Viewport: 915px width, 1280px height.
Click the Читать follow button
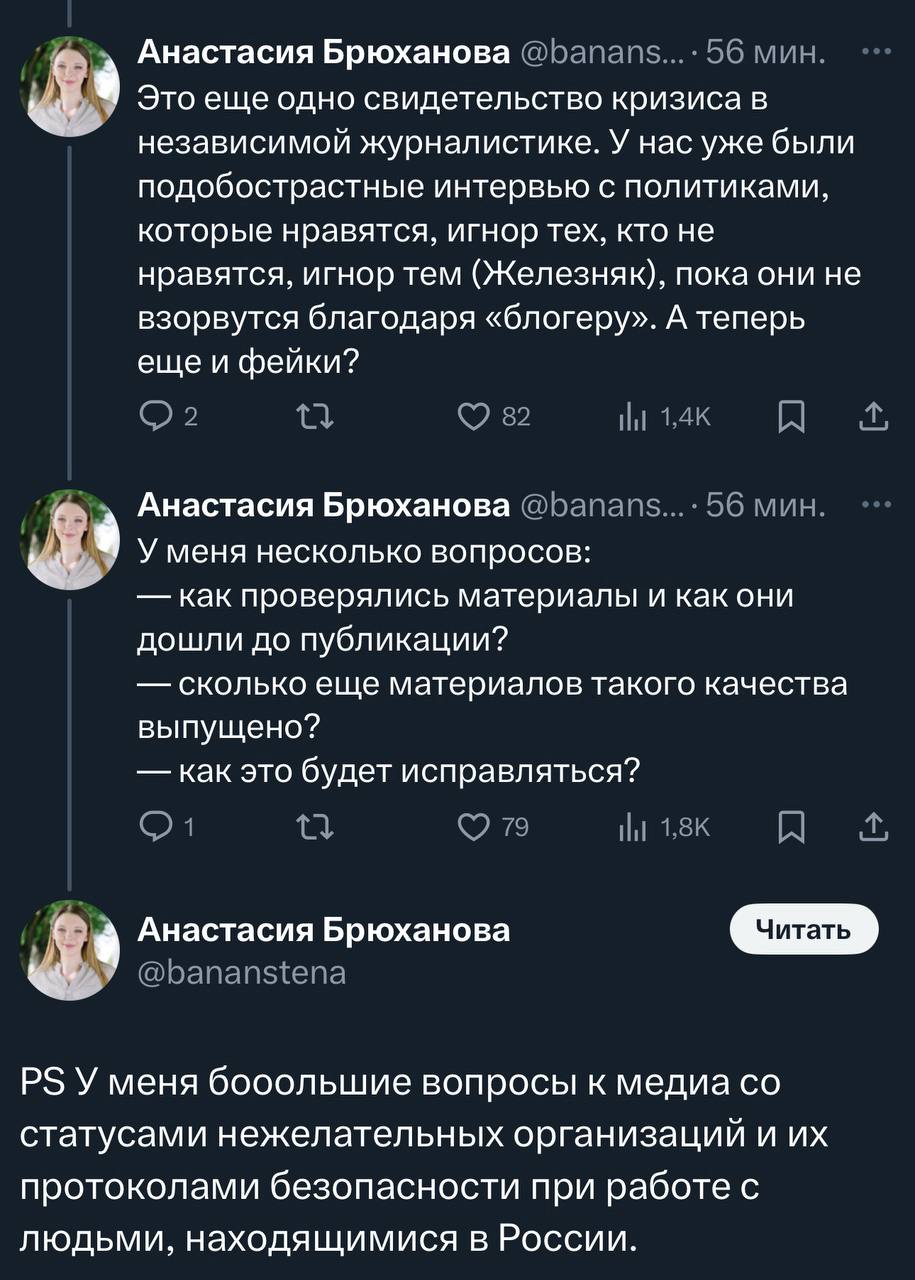pos(804,930)
